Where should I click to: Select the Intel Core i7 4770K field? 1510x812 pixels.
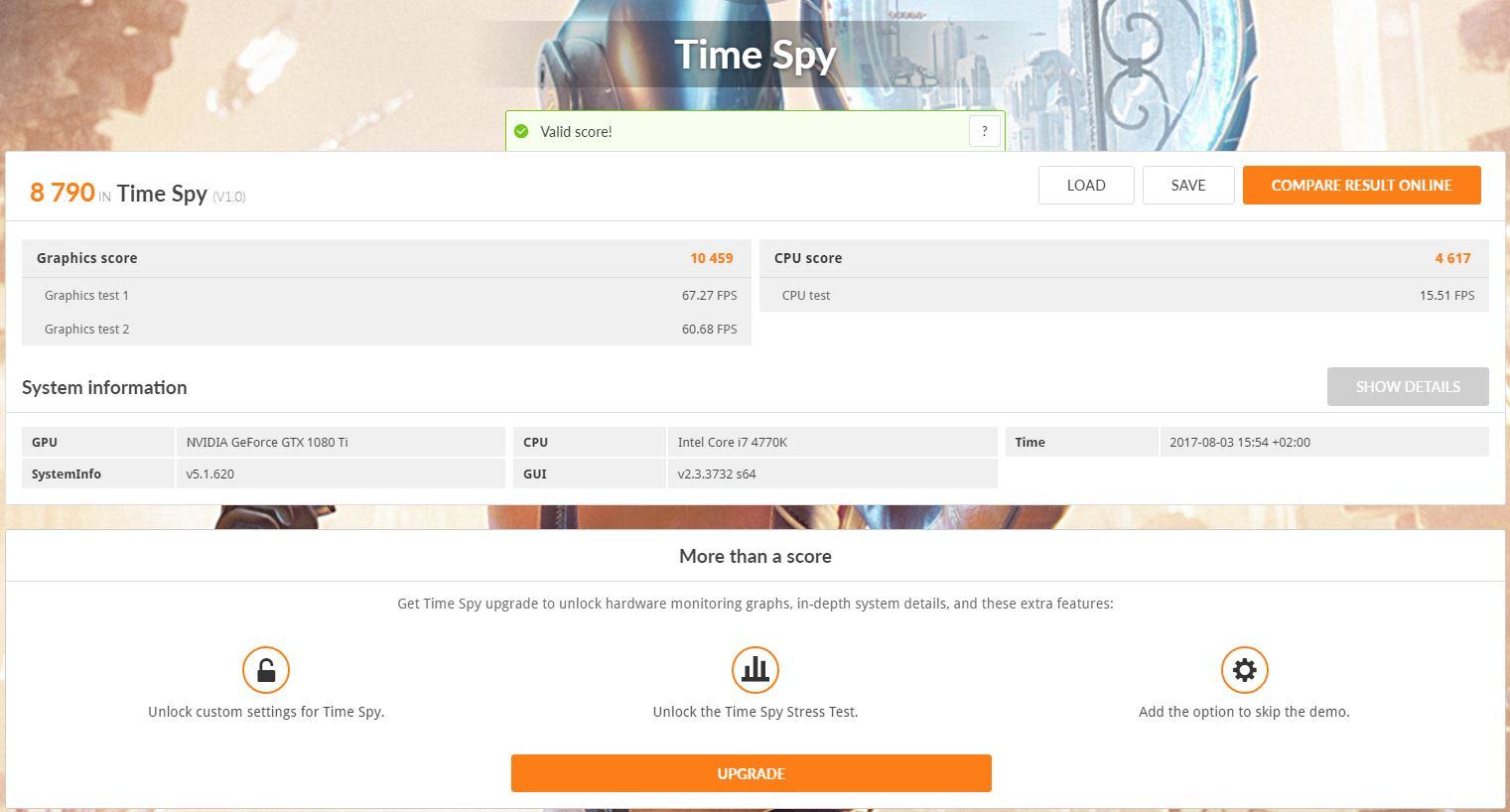[x=832, y=442]
